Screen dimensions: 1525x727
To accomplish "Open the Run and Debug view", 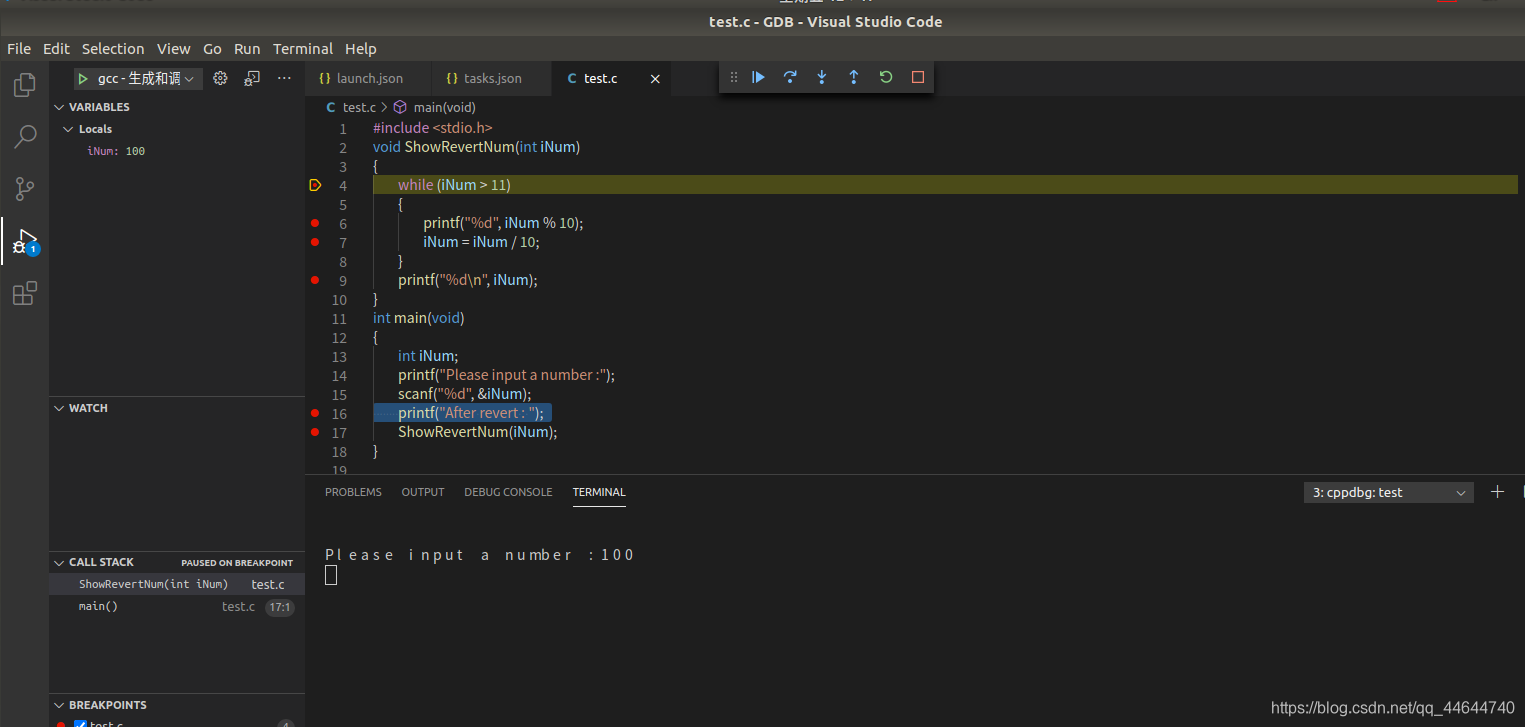I will tap(25, 241).
